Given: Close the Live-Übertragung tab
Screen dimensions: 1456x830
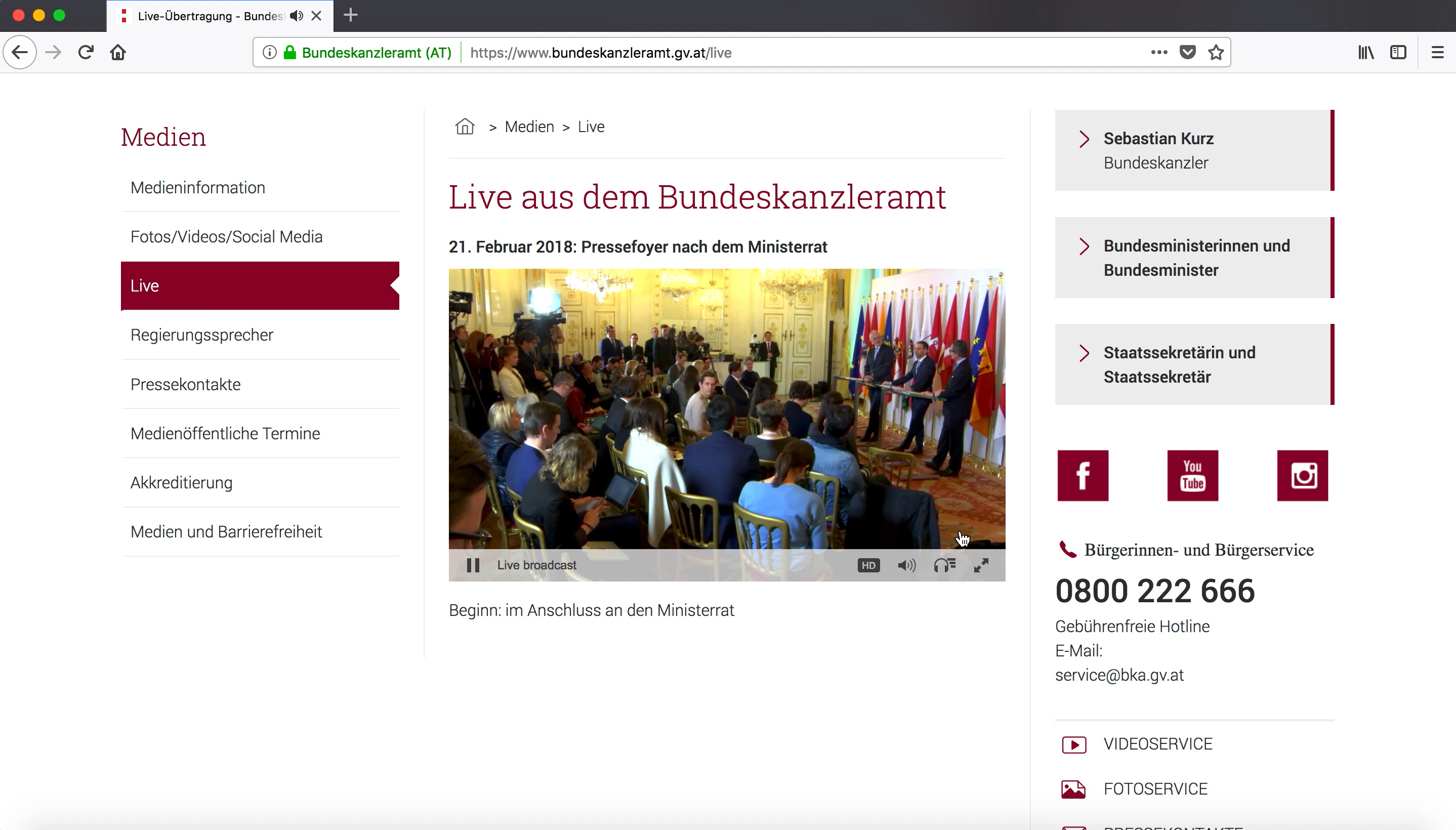Looking at the screenshot, I should pyautogui.click(x=316, y=16).
